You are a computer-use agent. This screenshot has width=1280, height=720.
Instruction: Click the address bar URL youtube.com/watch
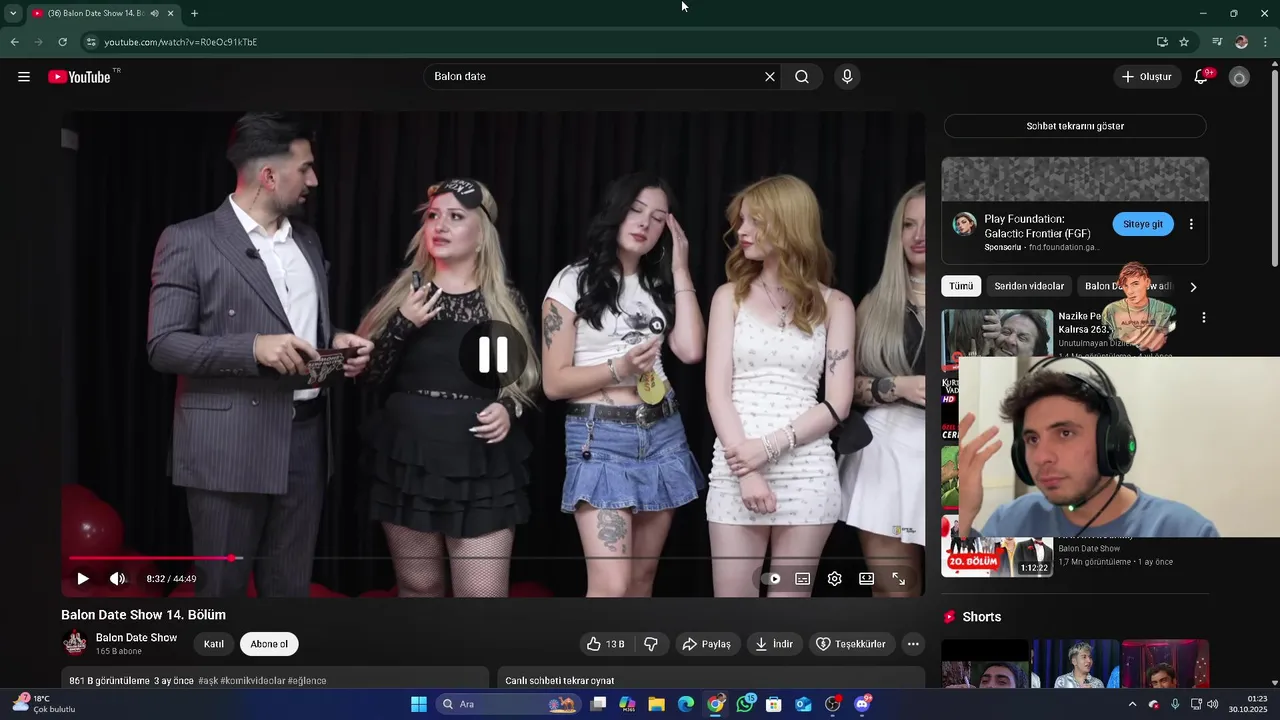pyautogui.click(x=181, y=42)
